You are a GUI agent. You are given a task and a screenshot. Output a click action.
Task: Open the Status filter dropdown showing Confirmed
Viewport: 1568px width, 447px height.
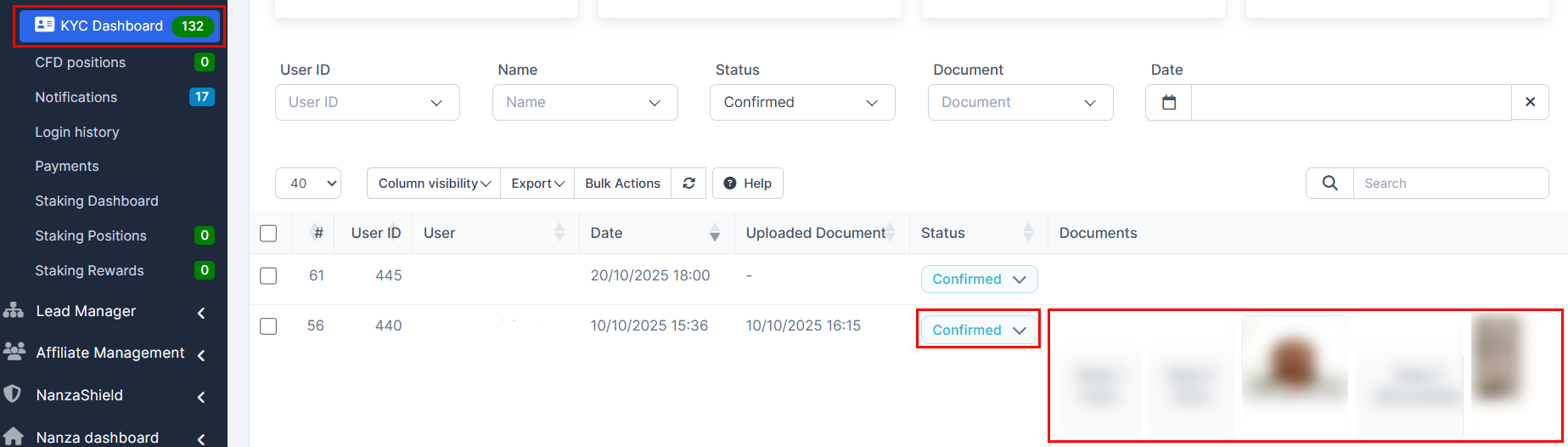click(x=802, y=102)
